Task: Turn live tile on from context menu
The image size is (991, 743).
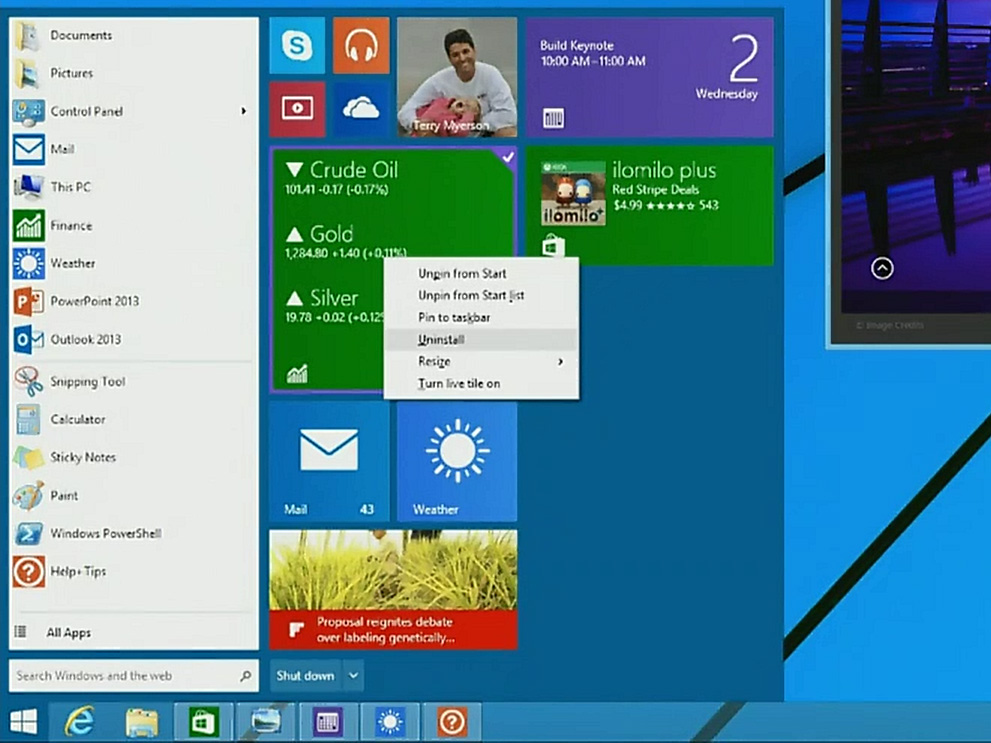Action: (459, 383)
